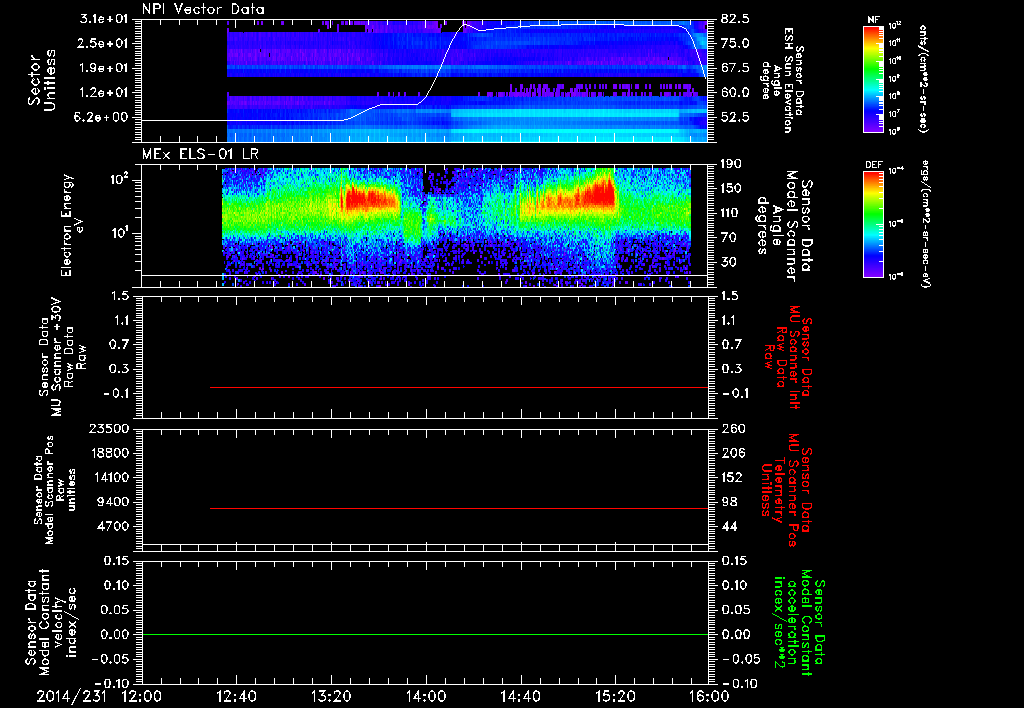Click the 60.0 sun elevation tick label

[736, 93]
